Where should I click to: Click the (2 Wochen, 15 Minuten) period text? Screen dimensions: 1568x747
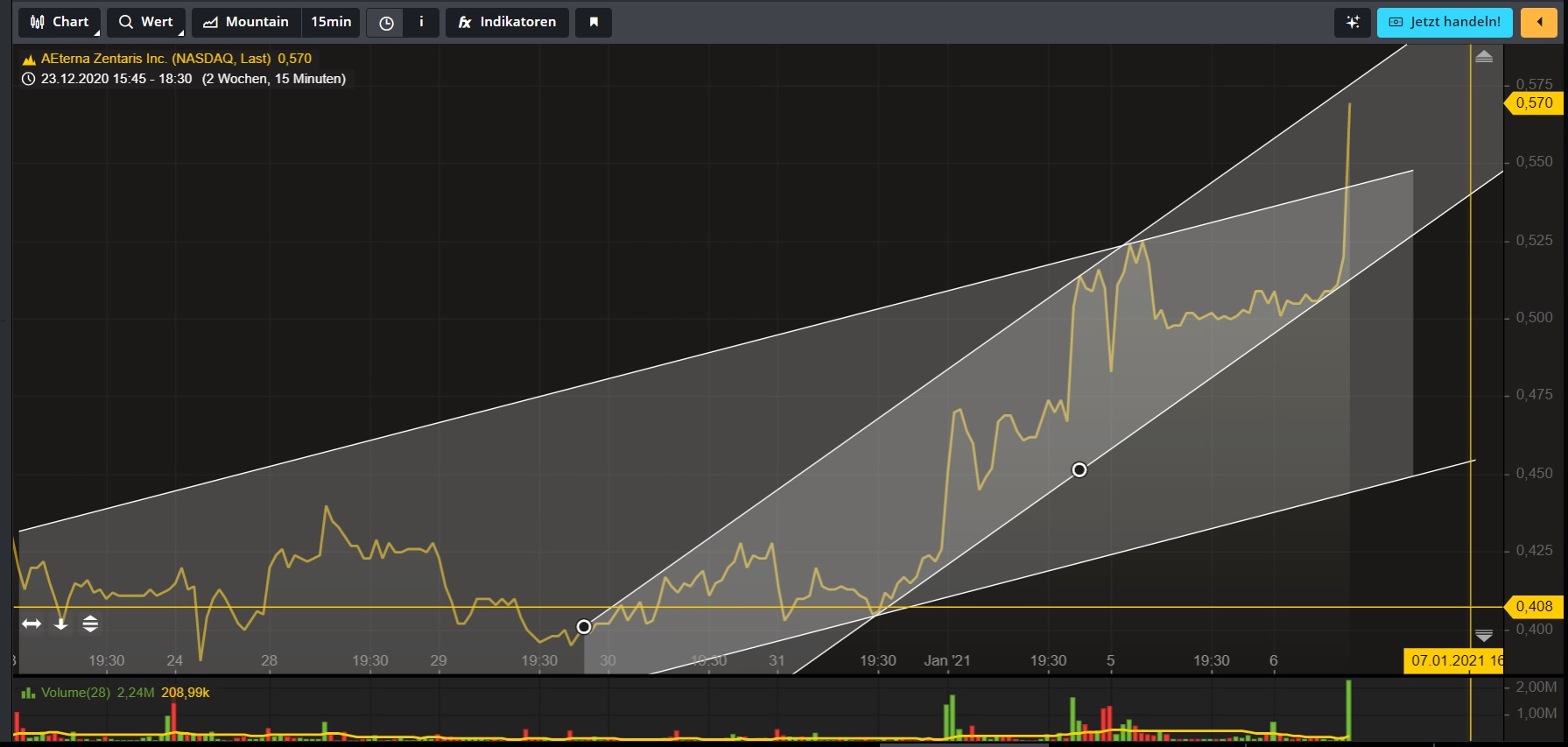click(x=274, y=79)
